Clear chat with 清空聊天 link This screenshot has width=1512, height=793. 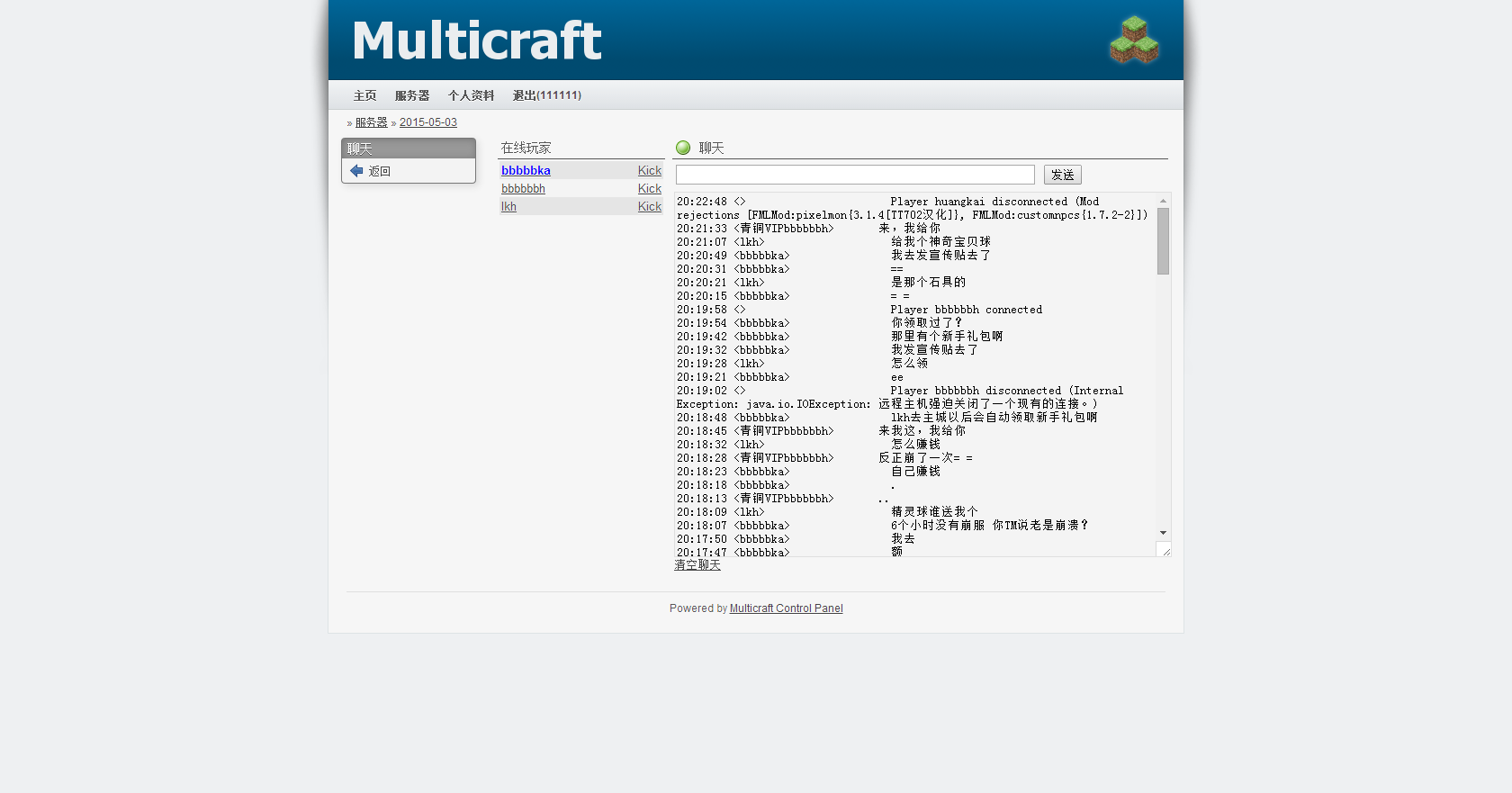point(697,565)
